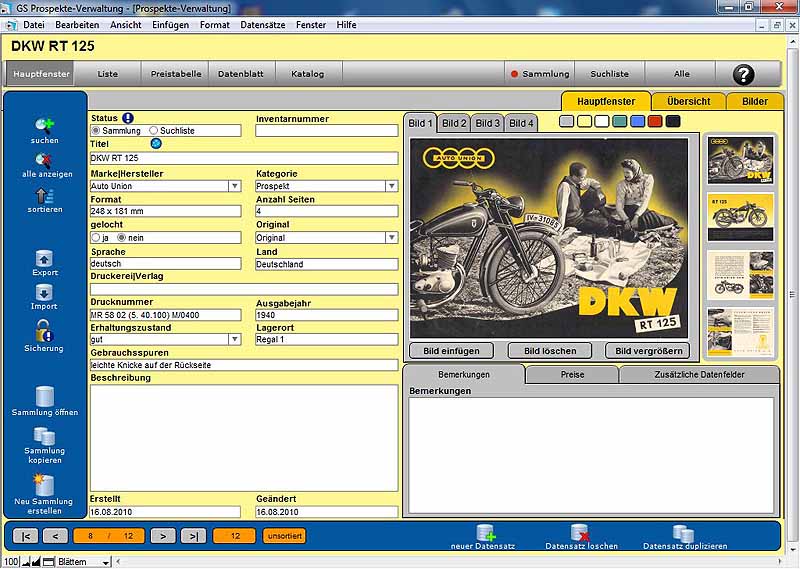The height and width of the screenshot is (569, 800).
Task: Open Original dropdown arrow
Action: (391, 238)
